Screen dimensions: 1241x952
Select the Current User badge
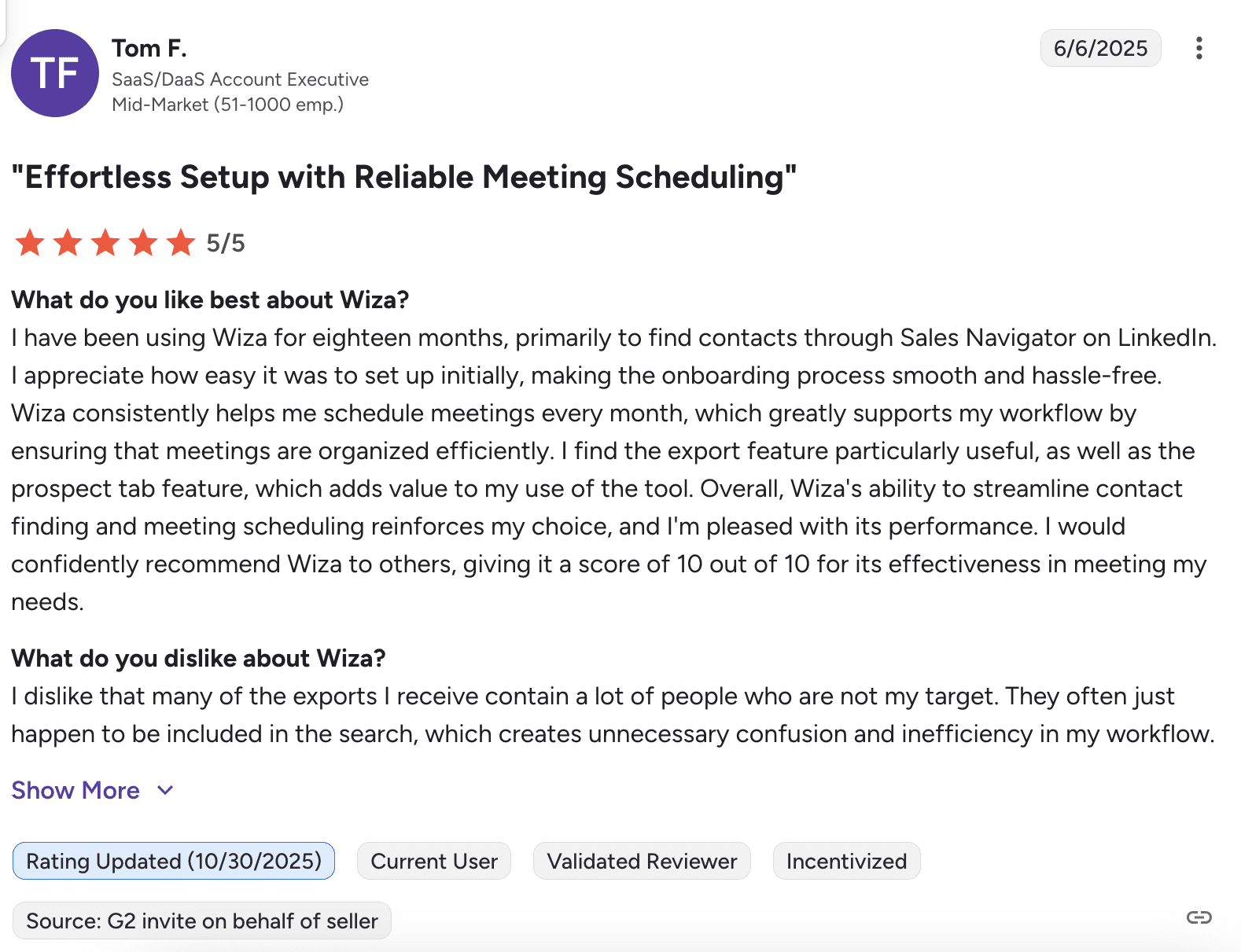click(x=434, y=861)
